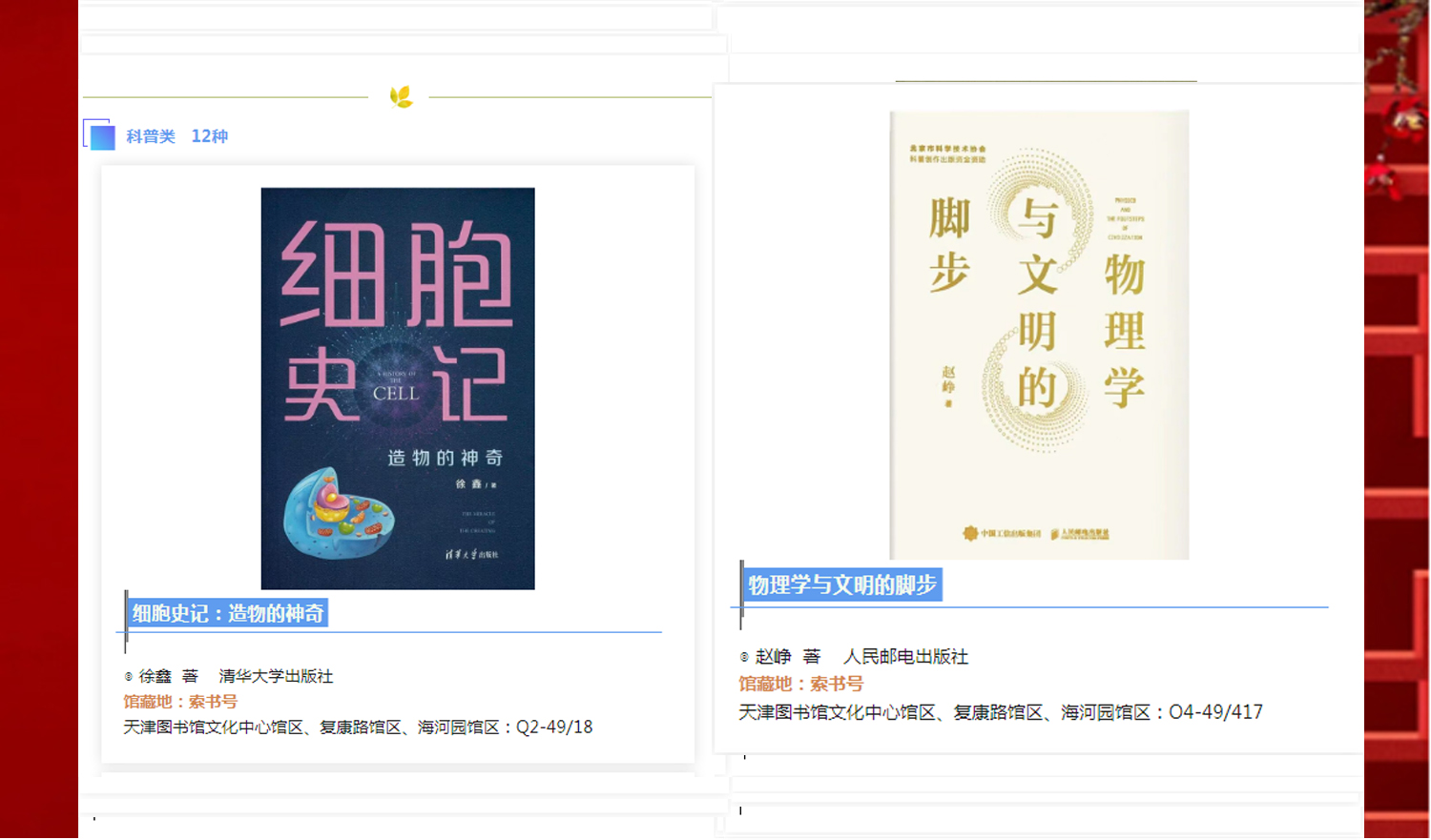Click the call number Q2-49/18 line

pyautogui.click(x=358, y=727)
